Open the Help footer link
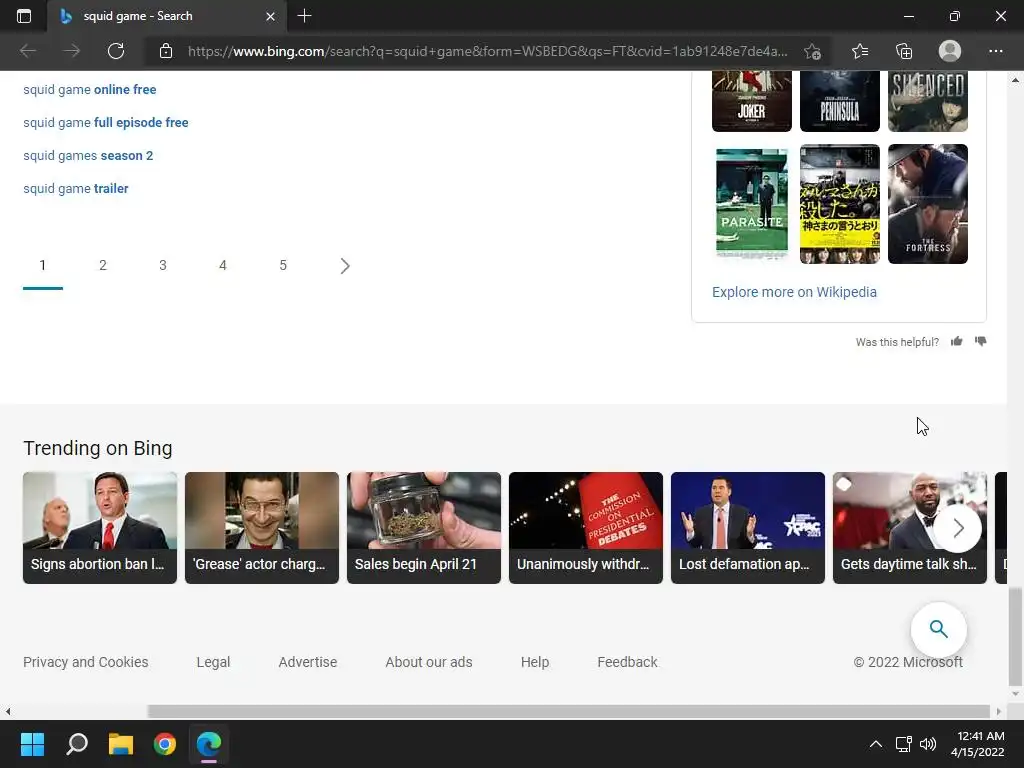 pyautogui.click(x=535, y=662)
